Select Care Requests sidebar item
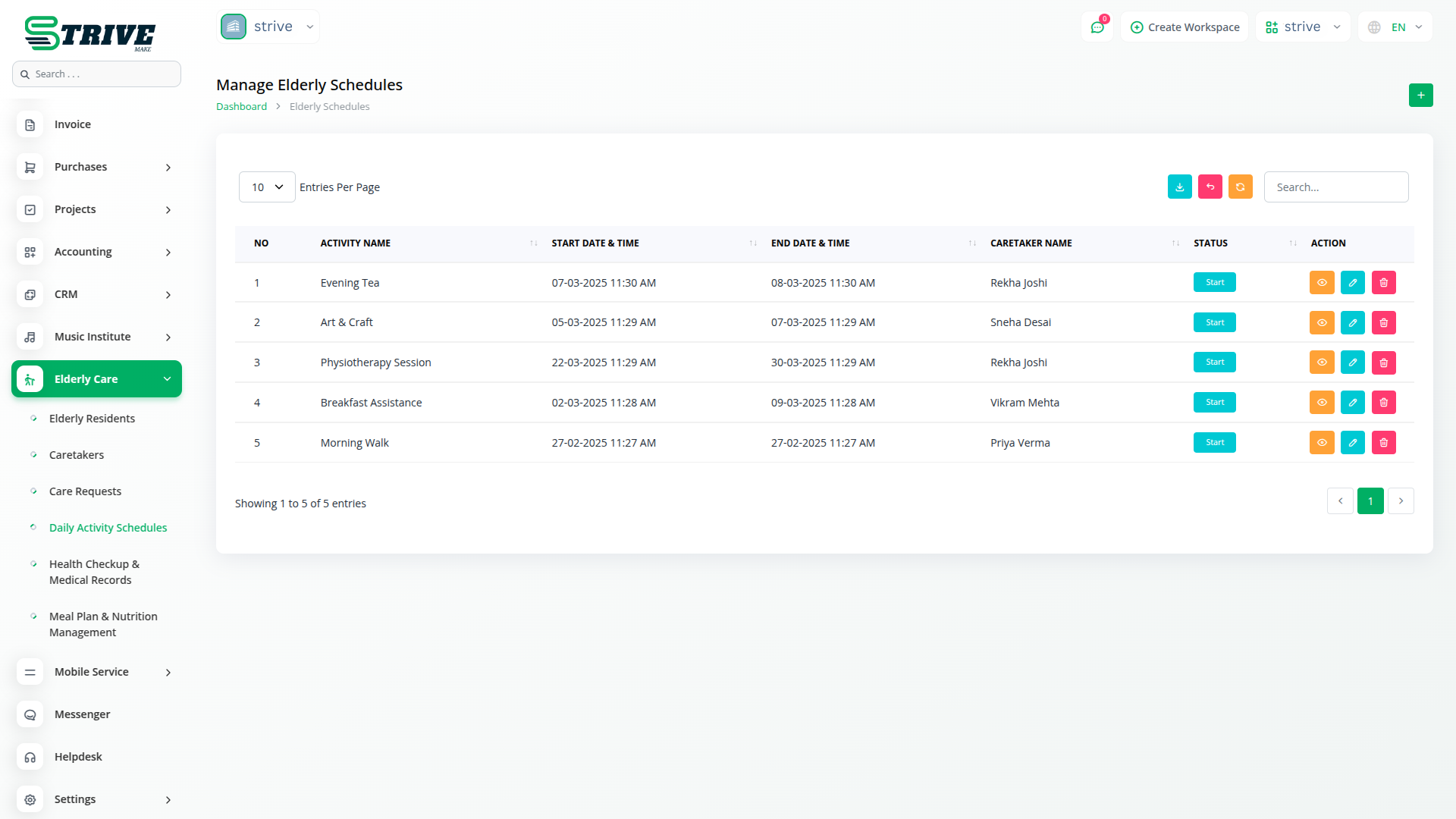This screenshot has height=819, width=1456. click(x=85, y=491)
